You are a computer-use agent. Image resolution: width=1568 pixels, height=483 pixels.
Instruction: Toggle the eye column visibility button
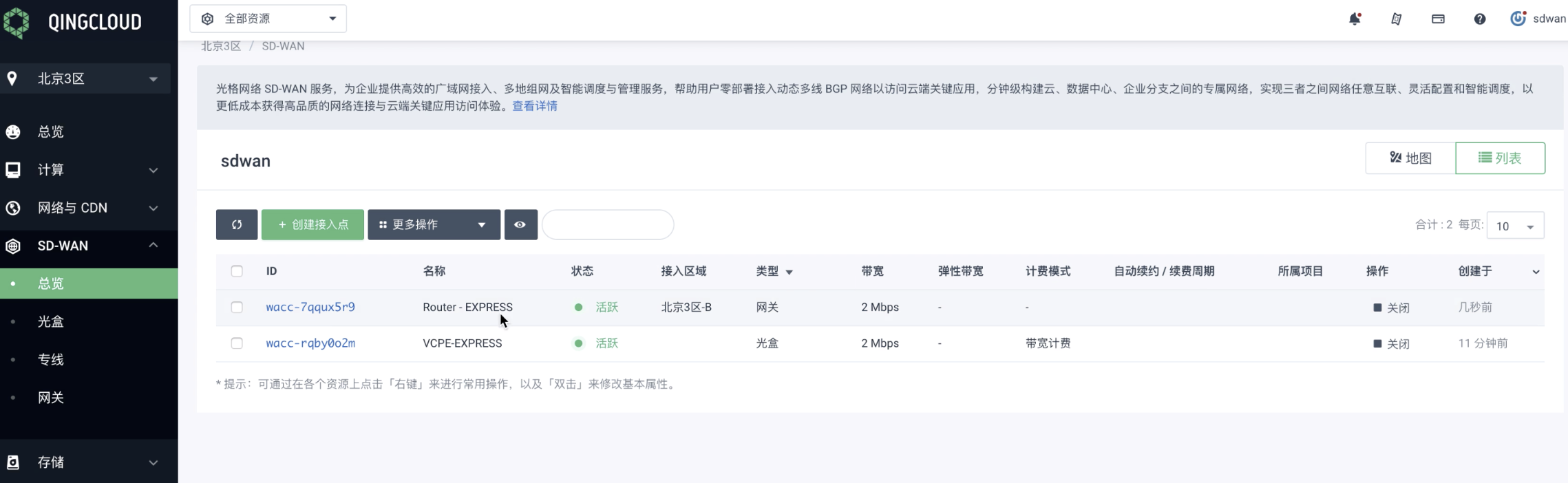[x=520, y=225]
